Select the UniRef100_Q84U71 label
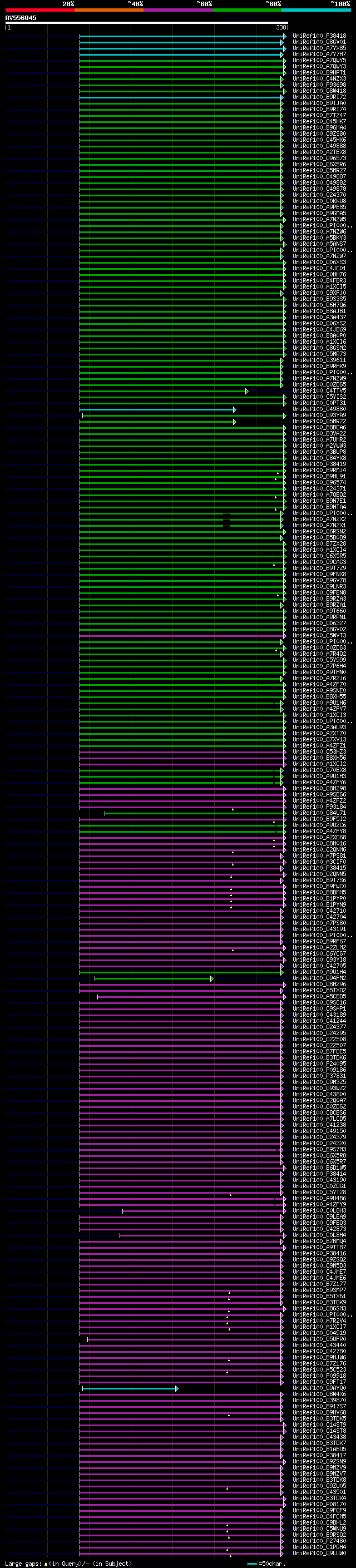 tap(319, 813)
